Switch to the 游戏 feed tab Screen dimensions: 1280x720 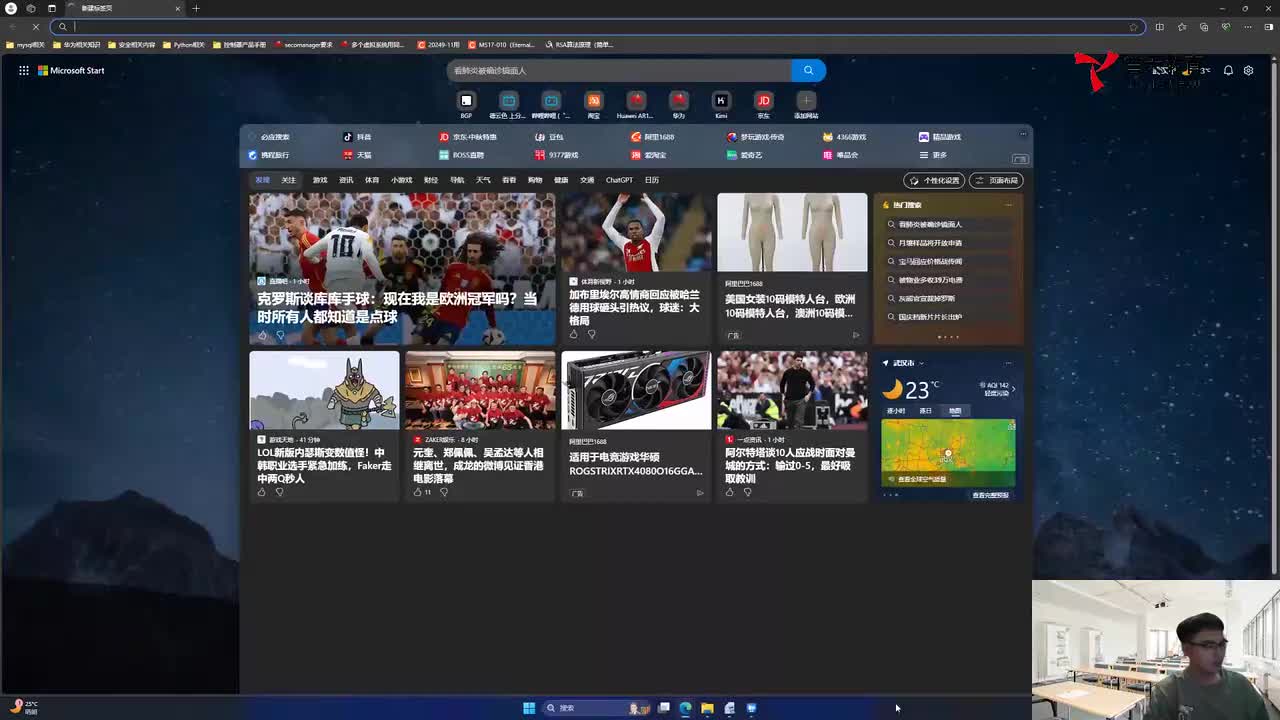pos(320,180)
